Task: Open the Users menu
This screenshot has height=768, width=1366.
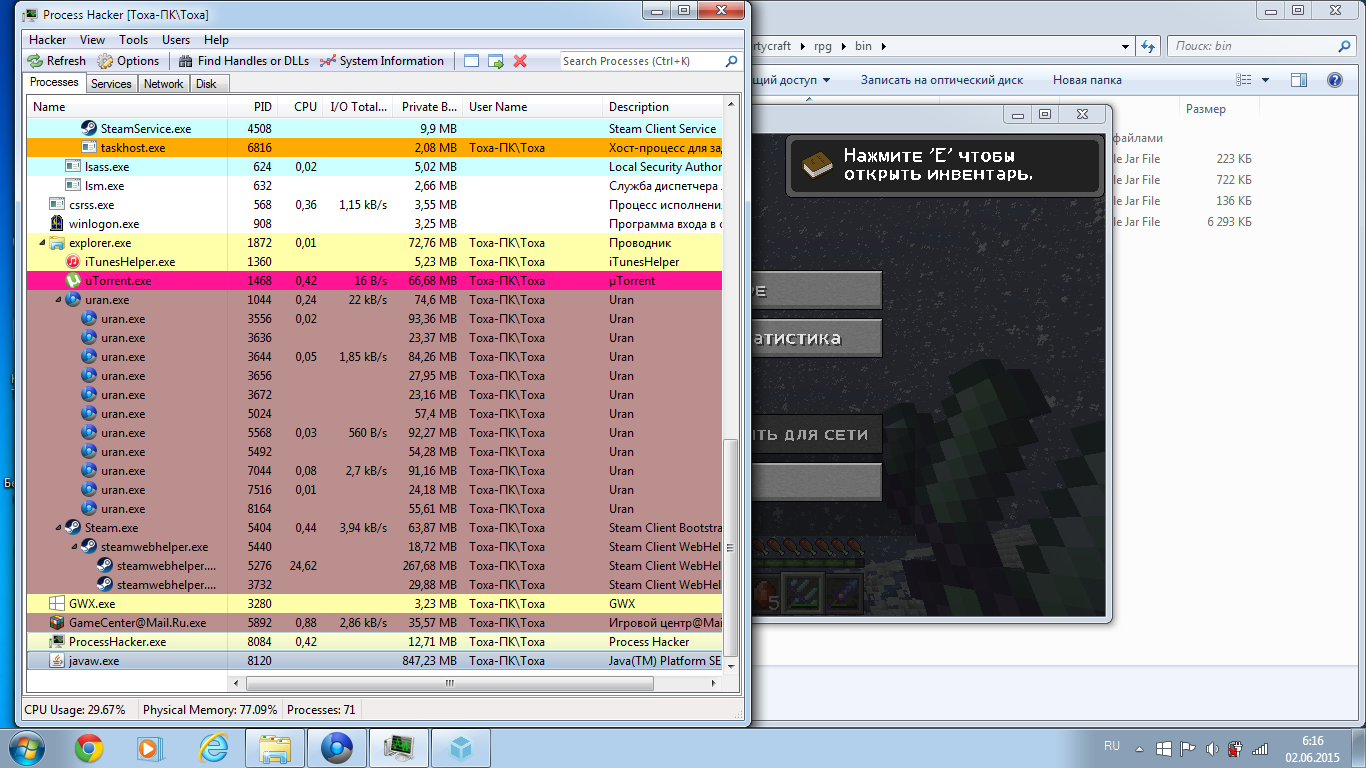Action: click(176, 40)
